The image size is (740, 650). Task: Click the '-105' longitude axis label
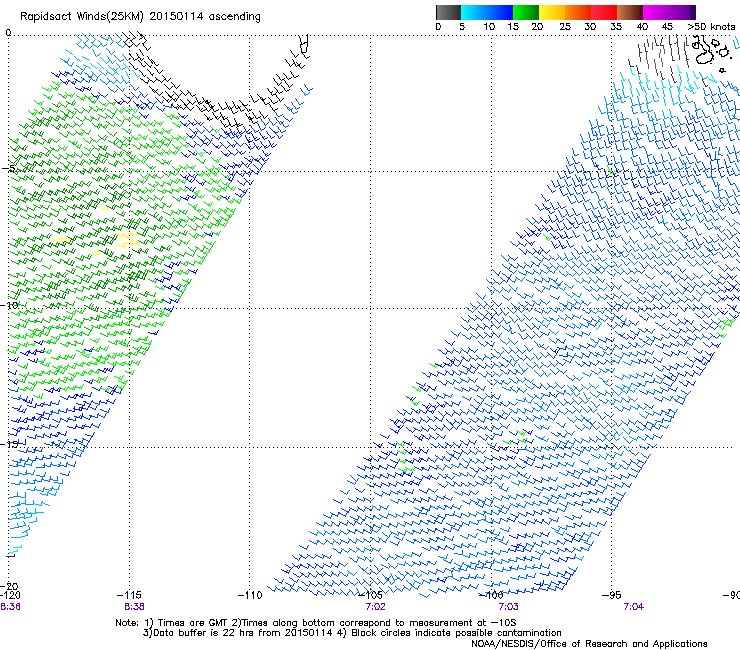click(x=370, y=595)
